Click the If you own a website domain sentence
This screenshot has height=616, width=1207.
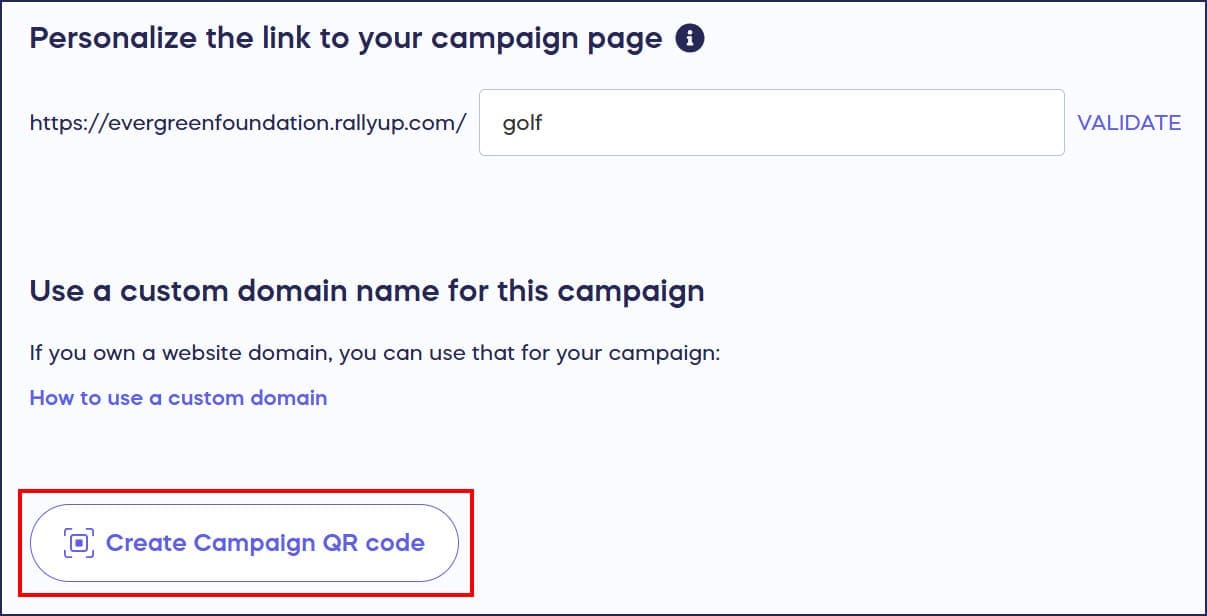pos(374,353)
